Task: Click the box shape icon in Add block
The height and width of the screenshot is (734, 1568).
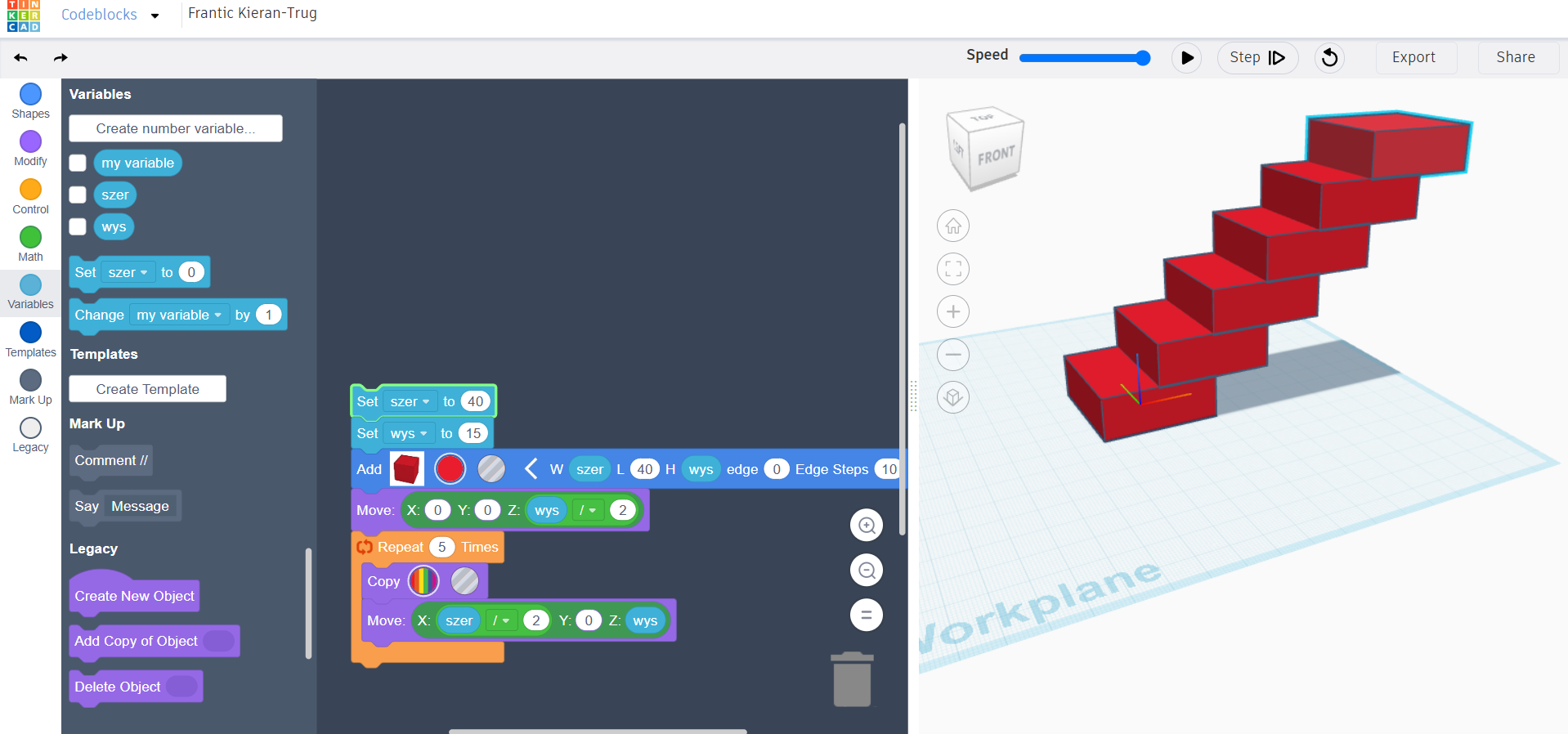Action: click(406, 469)
